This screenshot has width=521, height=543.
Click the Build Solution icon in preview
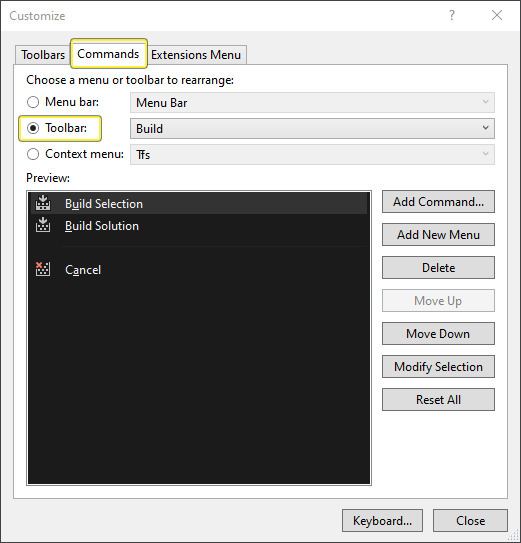pyautogui.click(x=43, y=225)
